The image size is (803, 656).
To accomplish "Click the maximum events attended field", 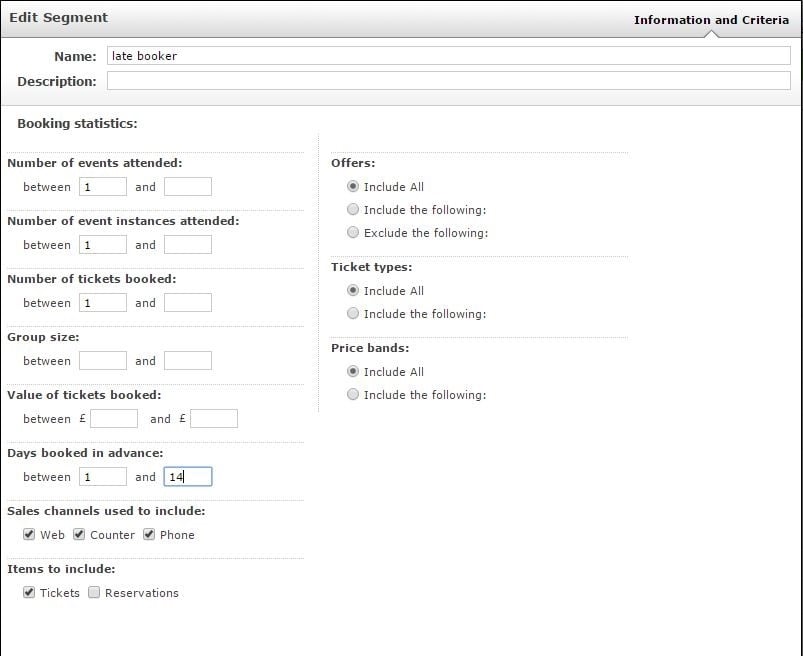I will (188, 186).
